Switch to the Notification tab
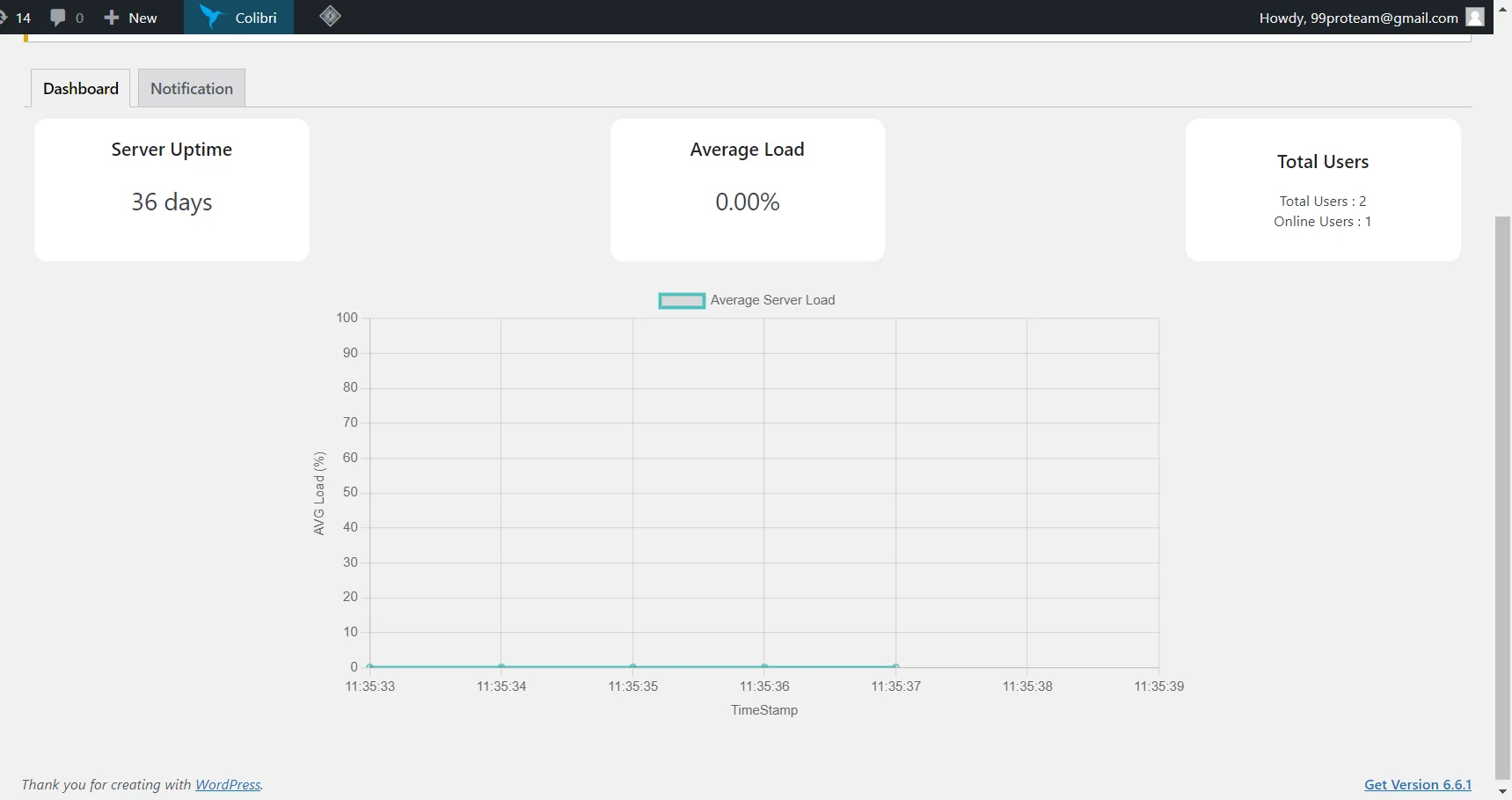The height and width of the screenshot is (800, 1512). pos(191,88)
